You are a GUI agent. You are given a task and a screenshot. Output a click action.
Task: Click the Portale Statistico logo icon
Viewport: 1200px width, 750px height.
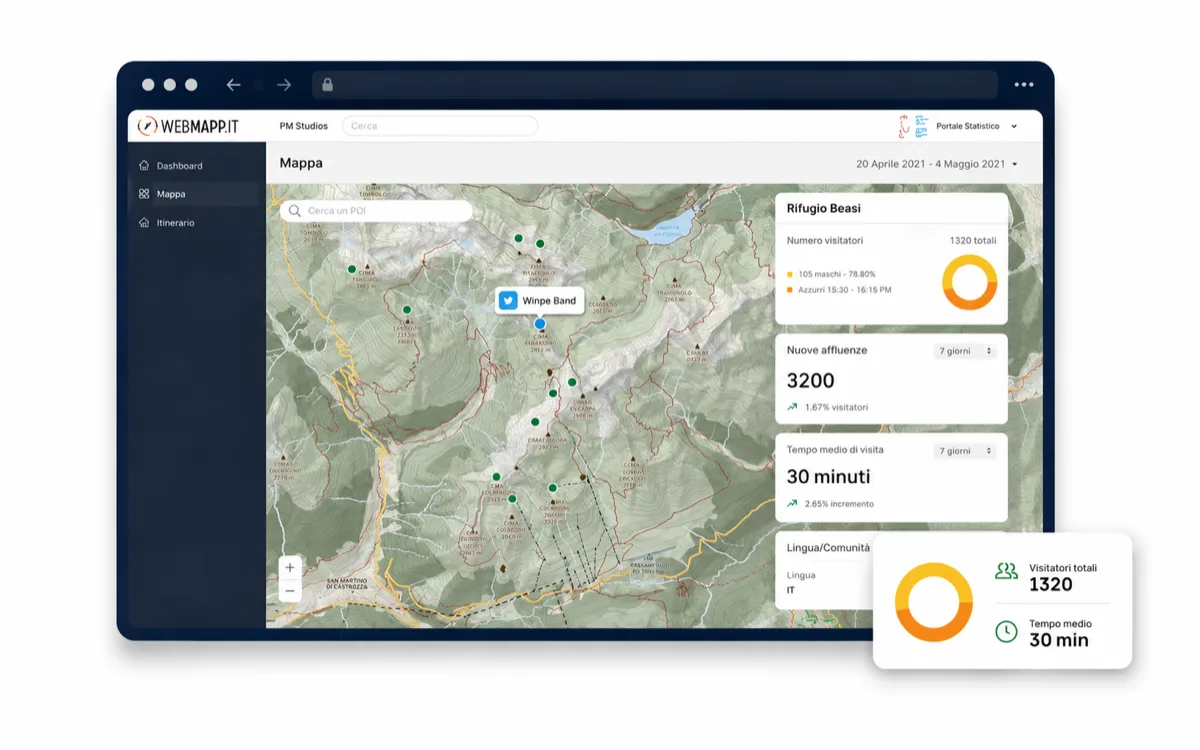(913, 126)
